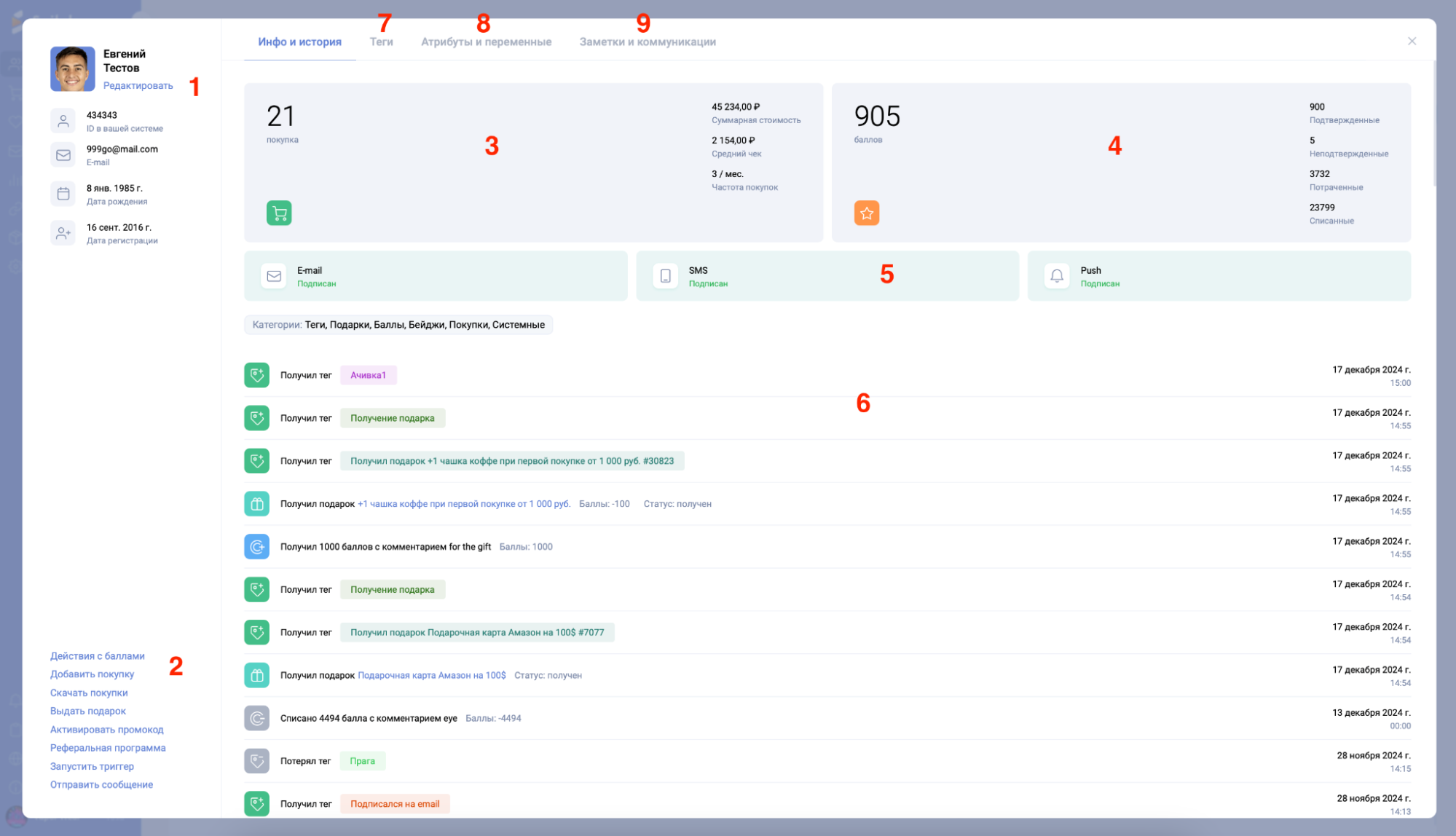The image size is (1456, 836).
Task: Click Выдать подарок link
Action: pyautogui.click(x=88, y=711)
